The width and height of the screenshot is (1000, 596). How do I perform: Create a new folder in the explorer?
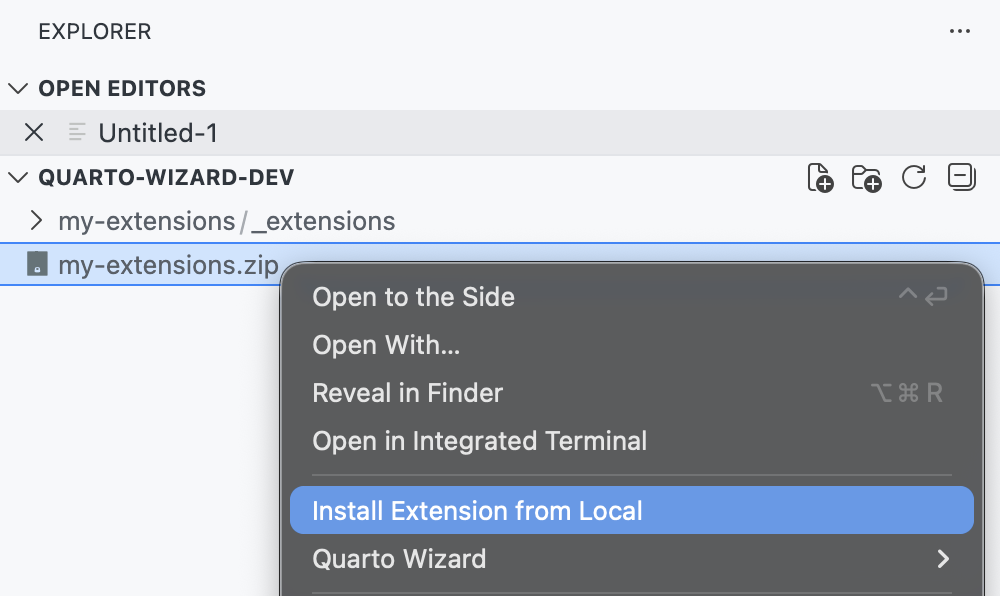tap(866, 177)
